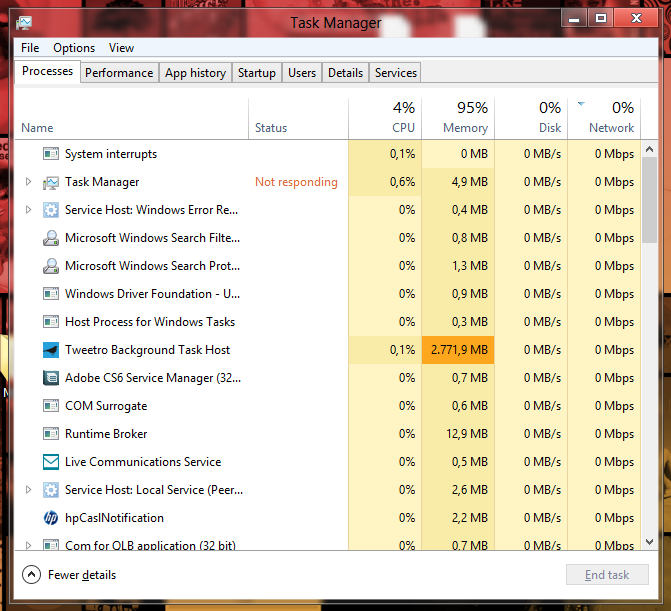Expand the Task Manager process group
The height and width of the screenshot is (611, 671).
(28, 181)
